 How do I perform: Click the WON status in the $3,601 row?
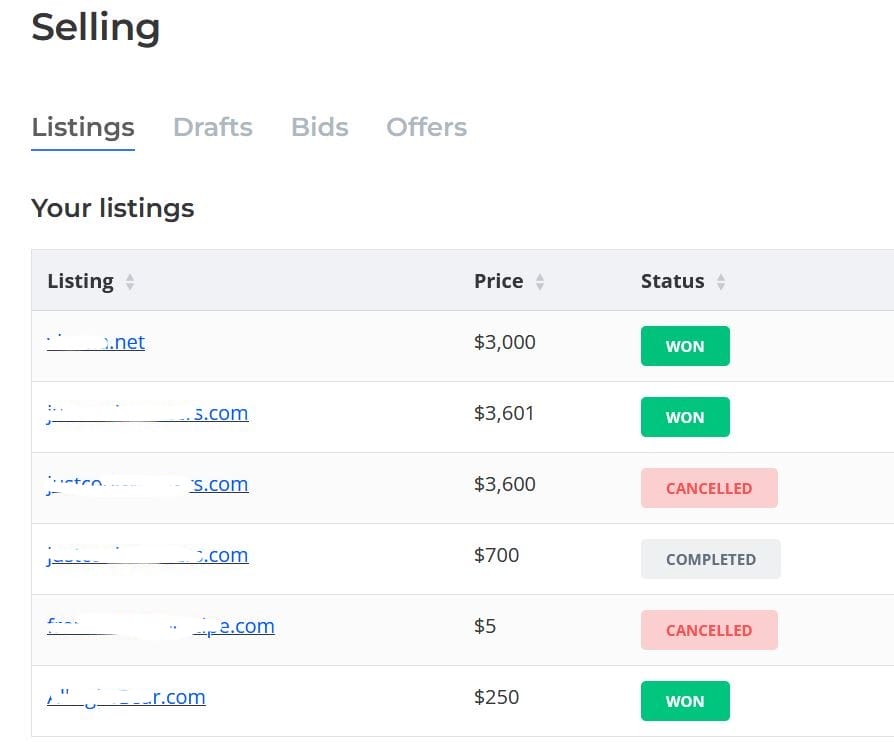[685, 418]
